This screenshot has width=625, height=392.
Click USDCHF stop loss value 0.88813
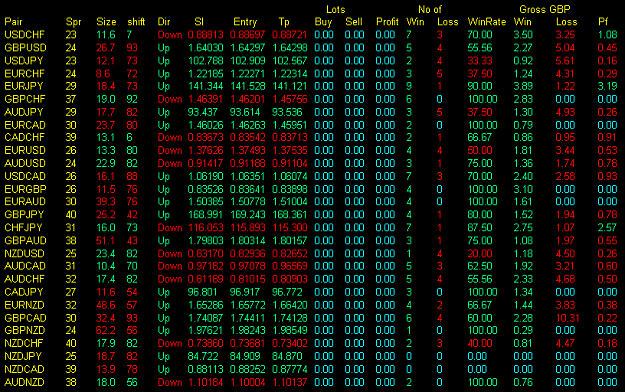[205, 35]
